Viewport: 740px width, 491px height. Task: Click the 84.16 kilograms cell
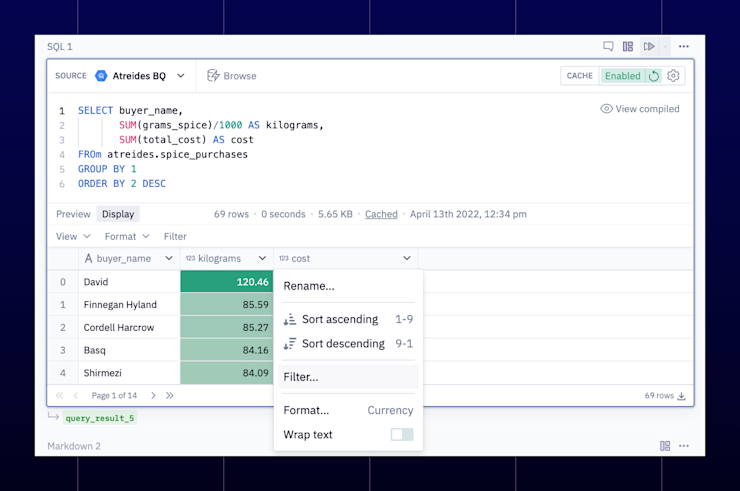(x=227, y=350)
